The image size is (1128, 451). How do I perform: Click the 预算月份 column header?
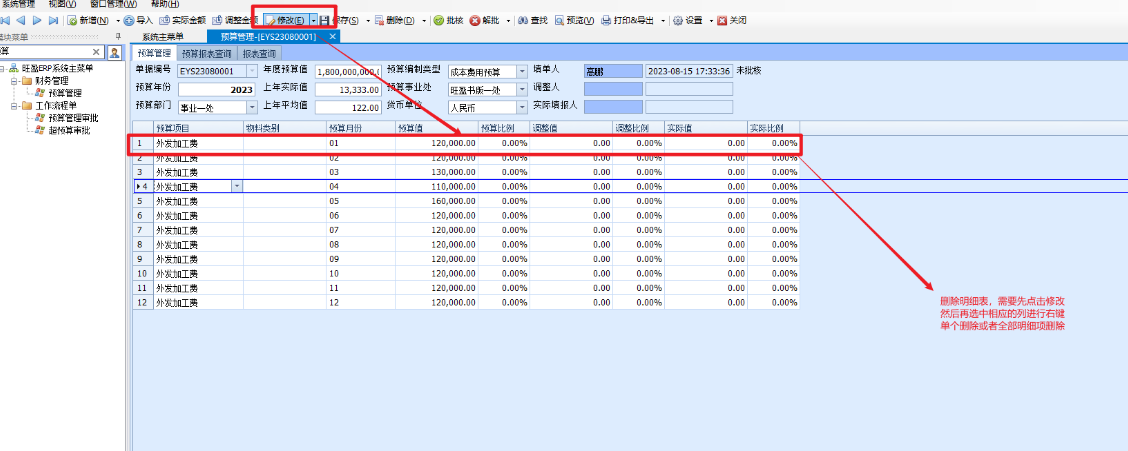click(x=360, y=127)
